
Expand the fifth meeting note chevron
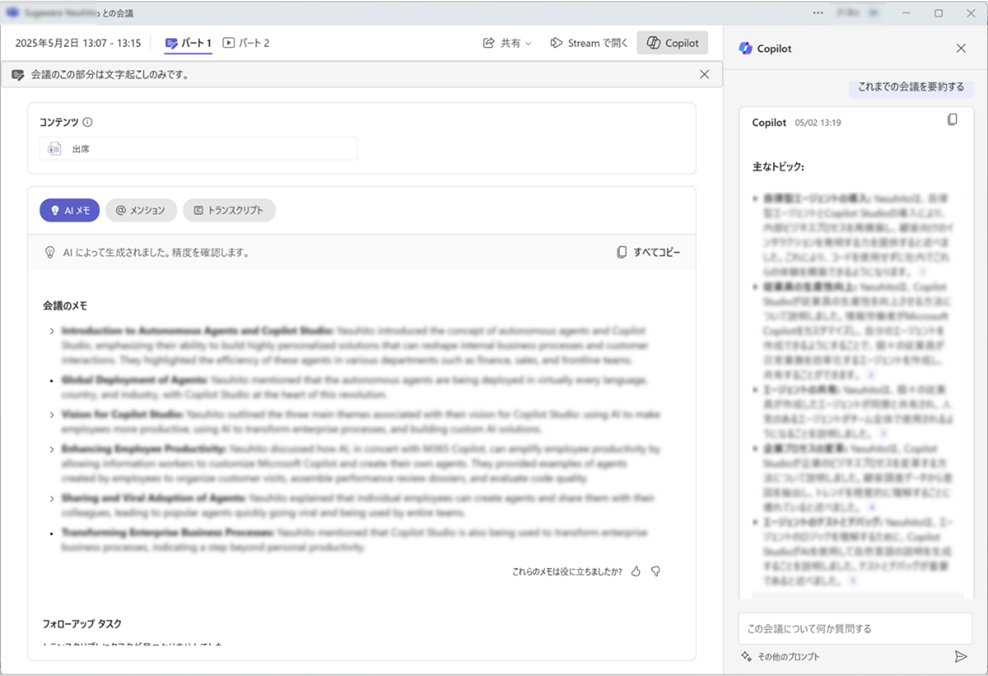(52, 498)
